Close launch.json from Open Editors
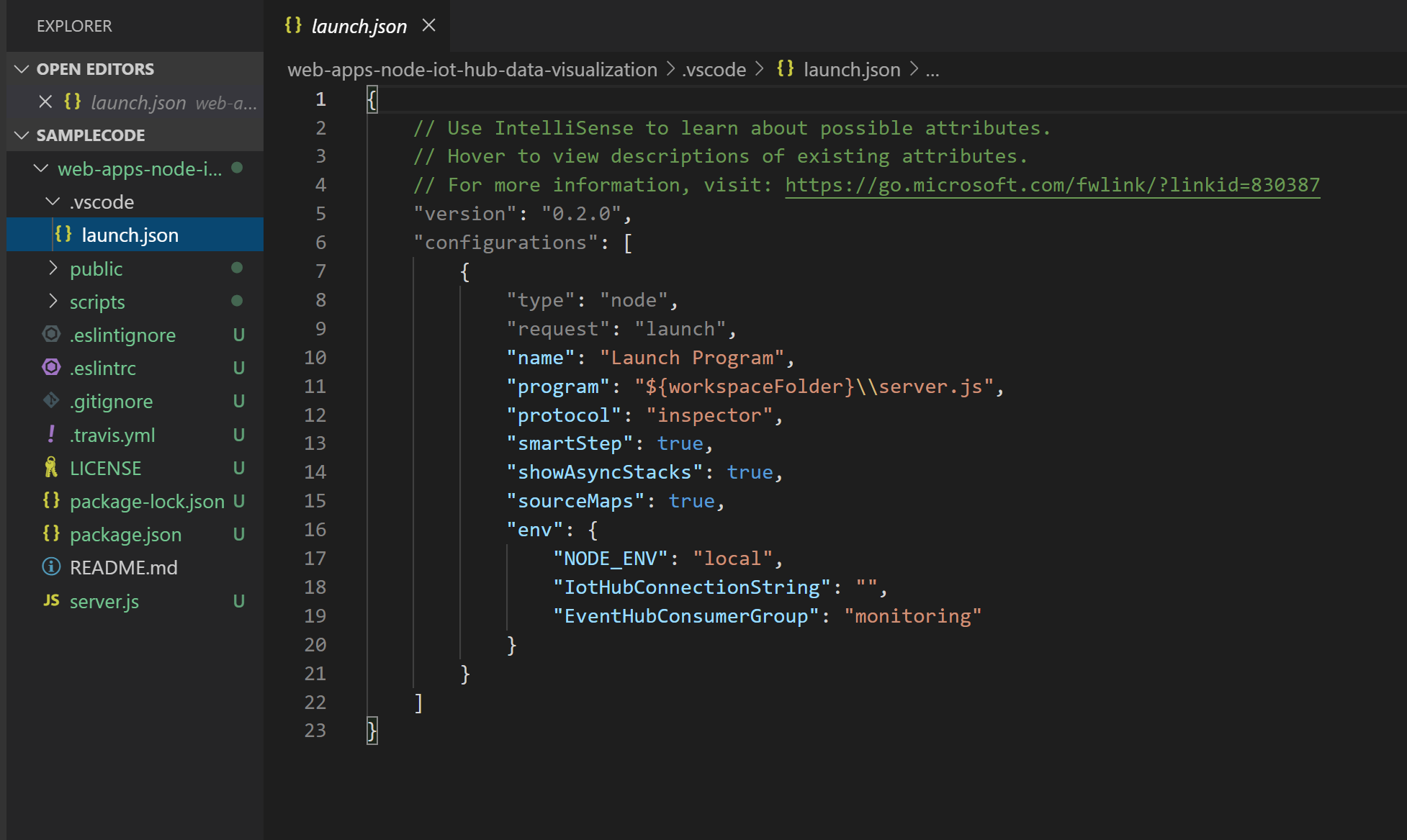This screenshot has width=1407, height=840. coord(45,101)
